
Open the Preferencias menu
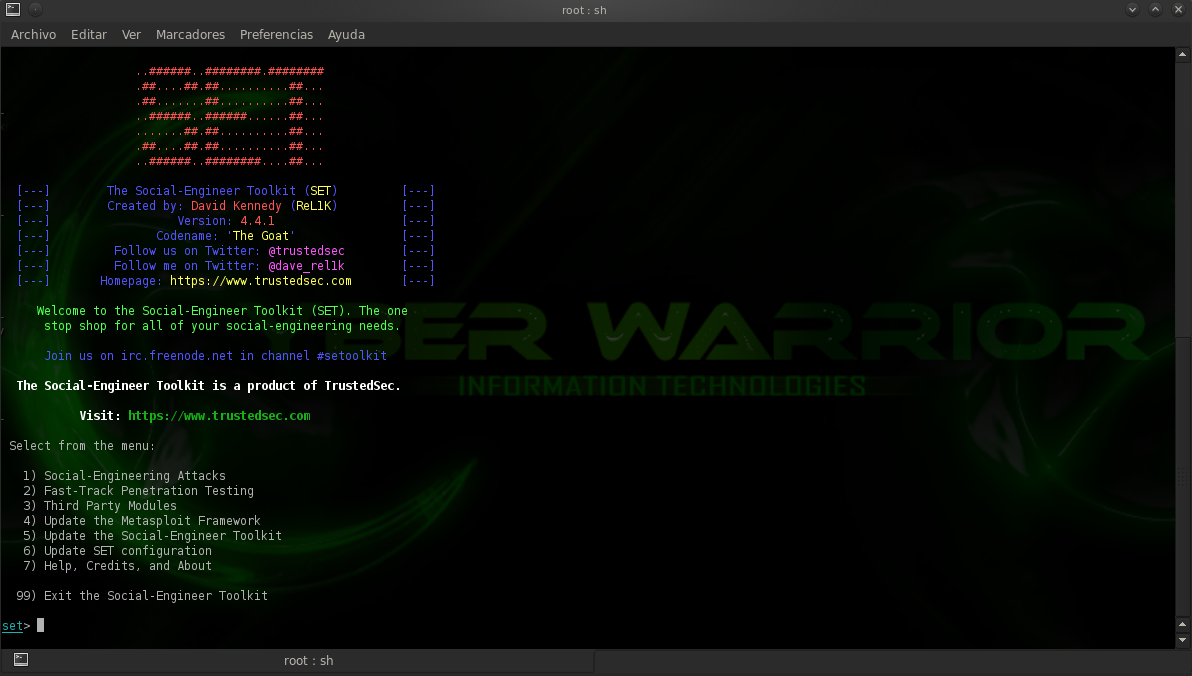pos(276,34)
